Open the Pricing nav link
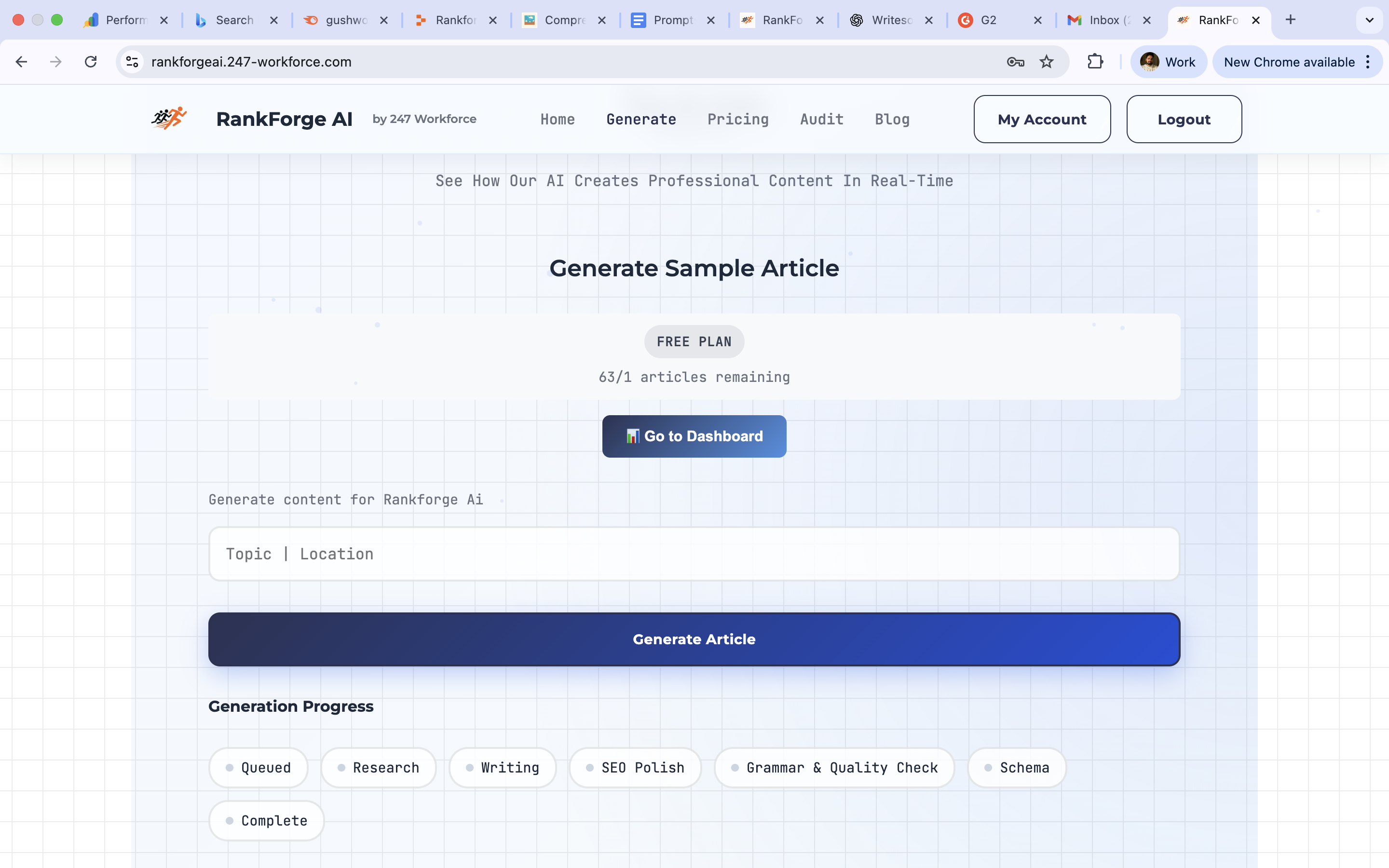Viewport: 1389px width, 868px height. click(x=737, y=120)
